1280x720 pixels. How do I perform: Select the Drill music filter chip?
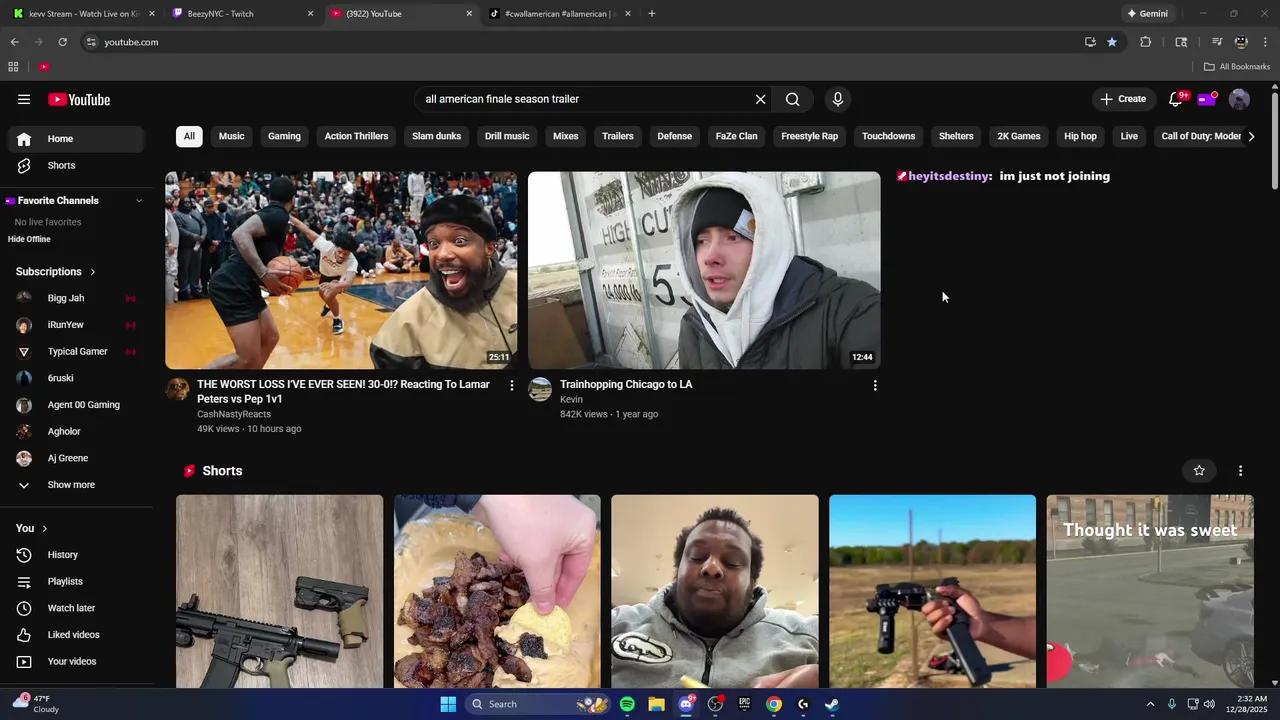pos(507,136)
